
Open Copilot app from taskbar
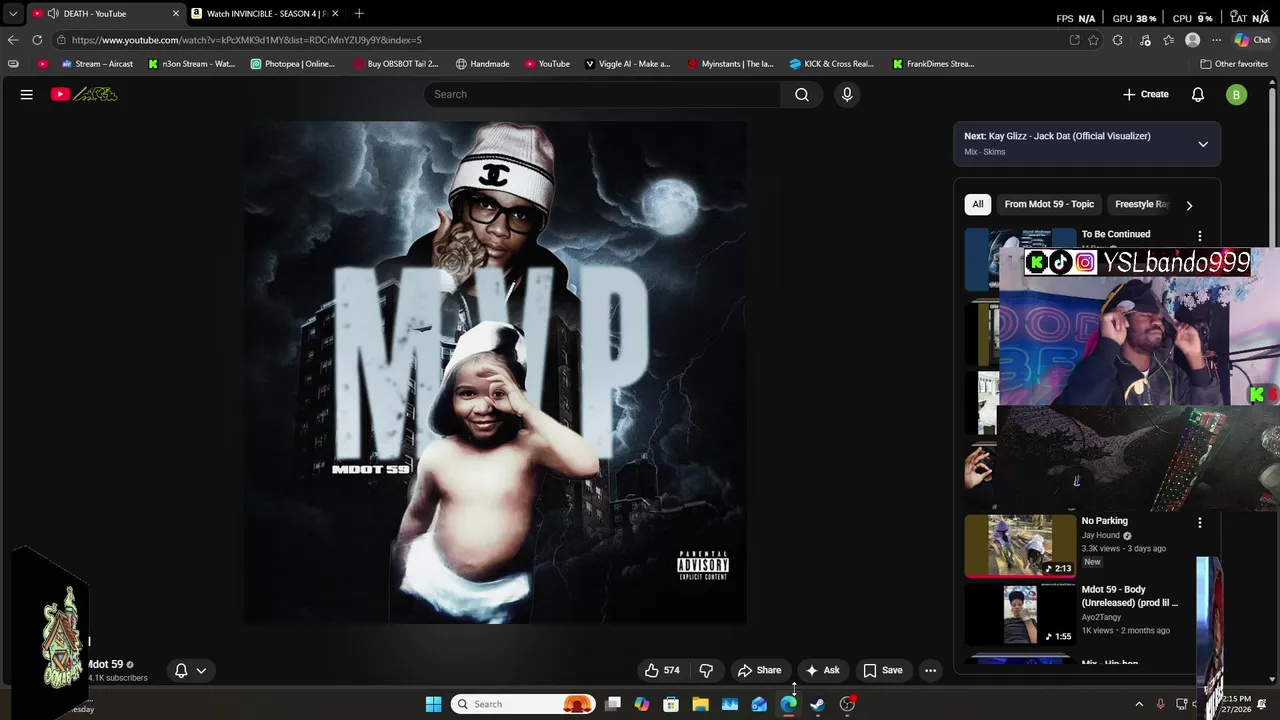pos(642,704)
